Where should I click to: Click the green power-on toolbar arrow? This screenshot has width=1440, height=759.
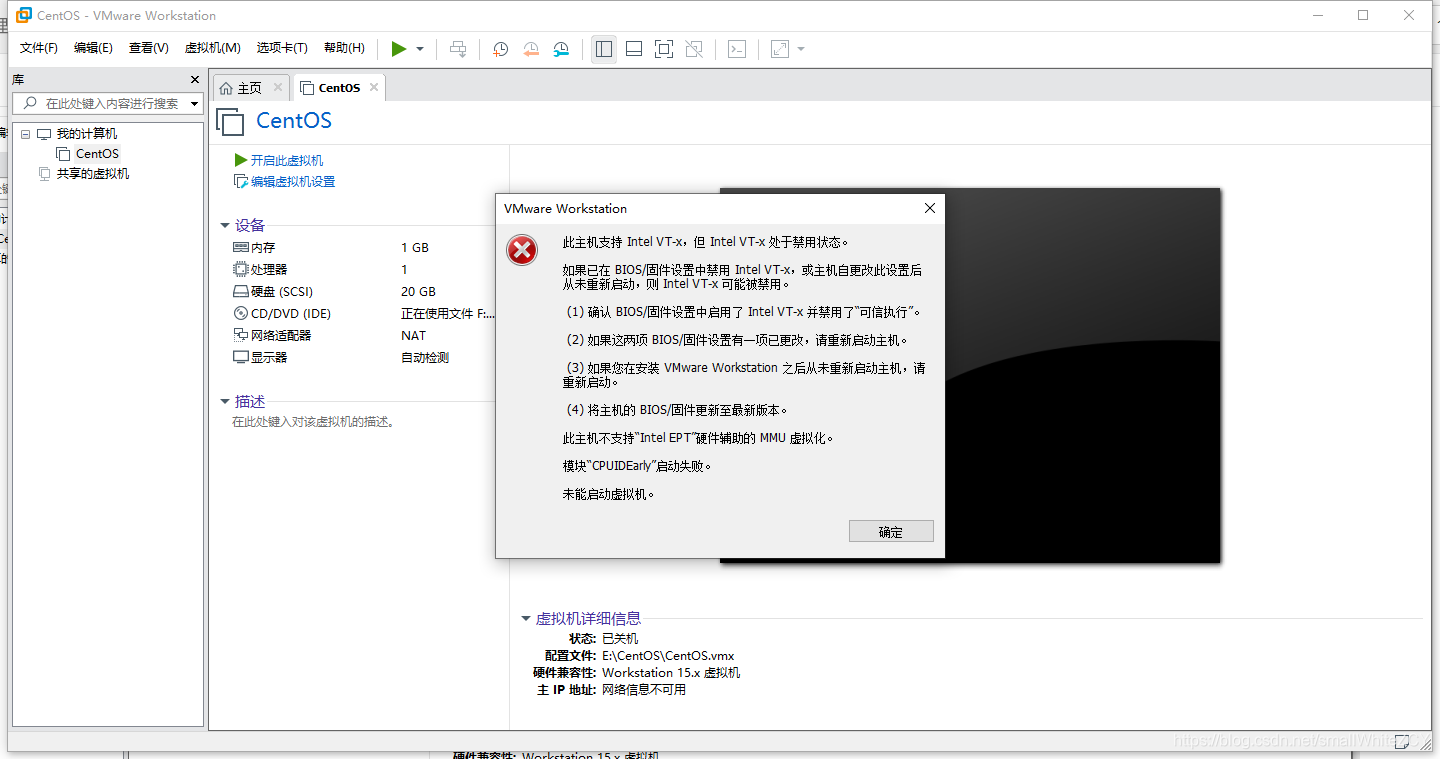coord(399,49)
